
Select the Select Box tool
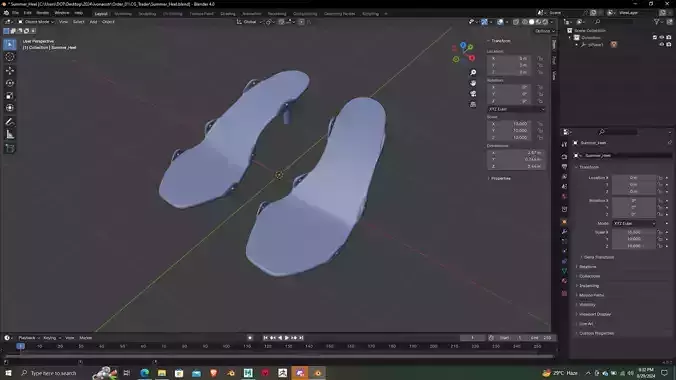click(10, 44)
